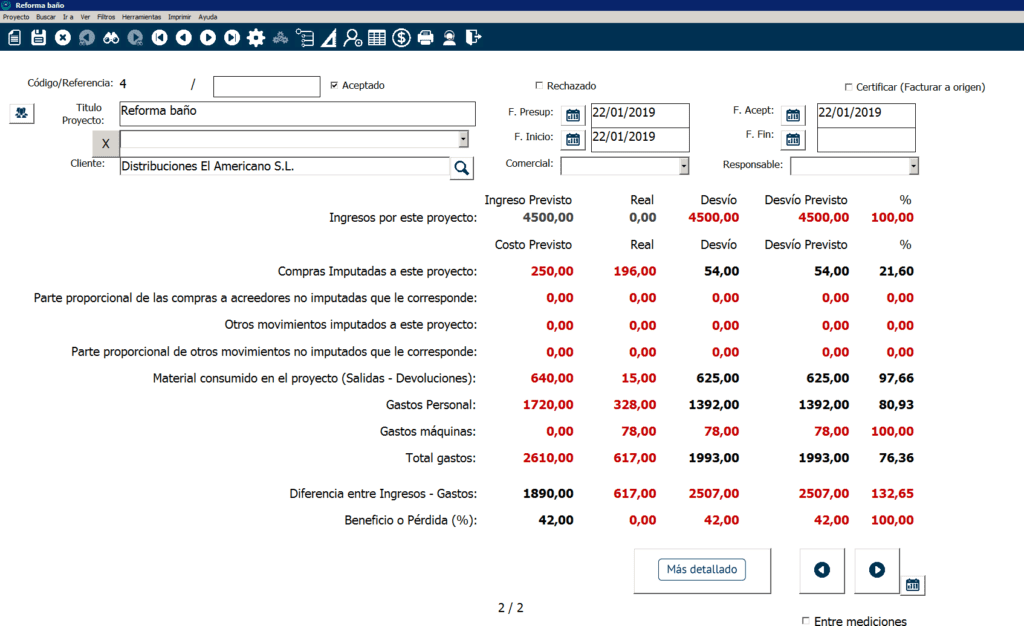Viewport: 1024px width, 626px height.
Task: Open the F. Presup calendar picker
Action: pos(573,115)
